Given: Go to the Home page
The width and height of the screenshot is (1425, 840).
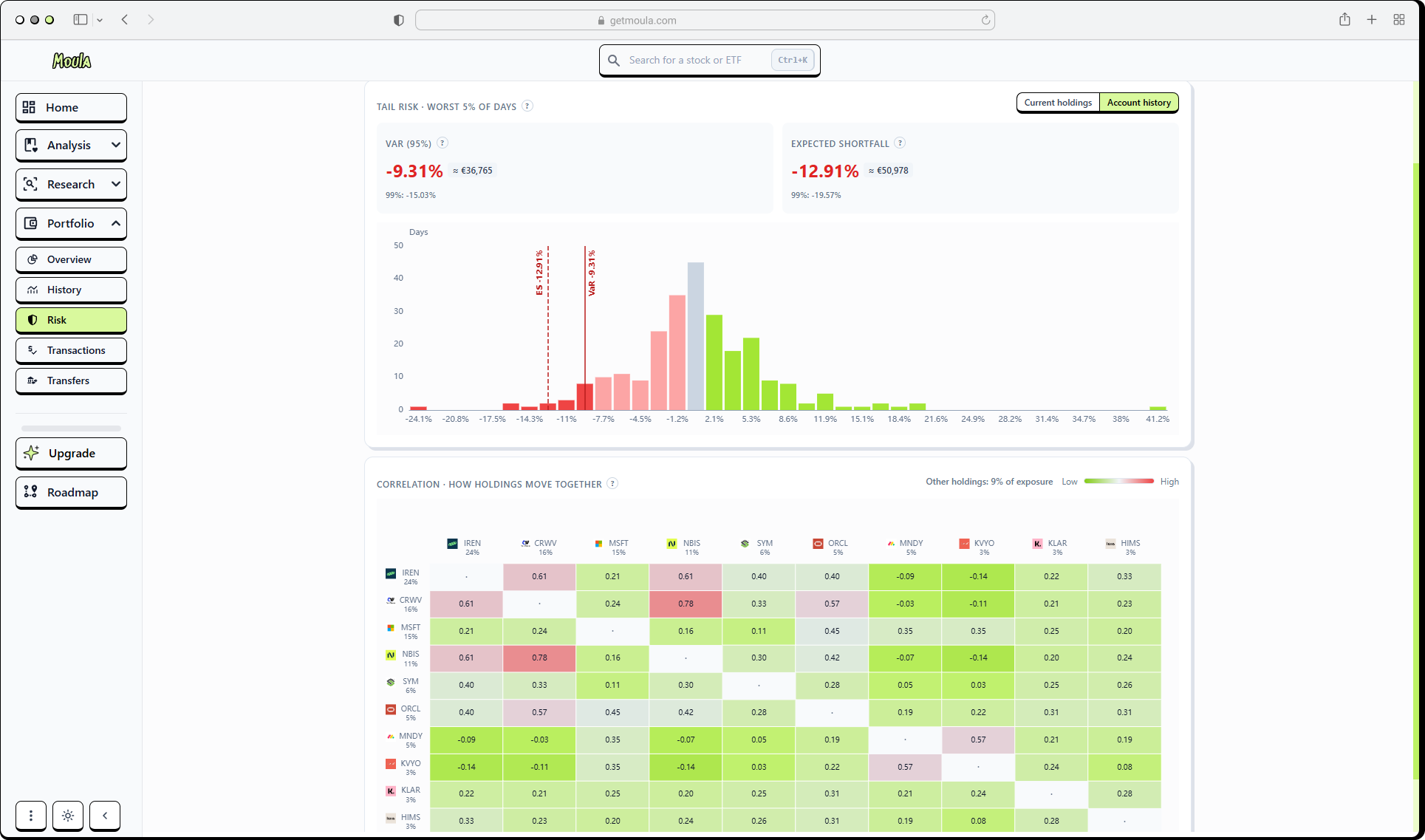Looking at the screenshot, I should click(71, 107).
